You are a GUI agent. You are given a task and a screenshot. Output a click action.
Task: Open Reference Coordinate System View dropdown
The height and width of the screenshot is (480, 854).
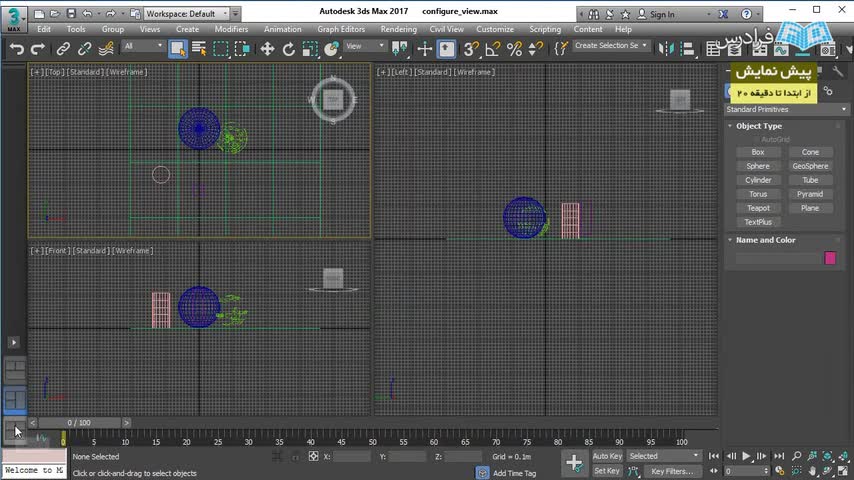(365, 46)
